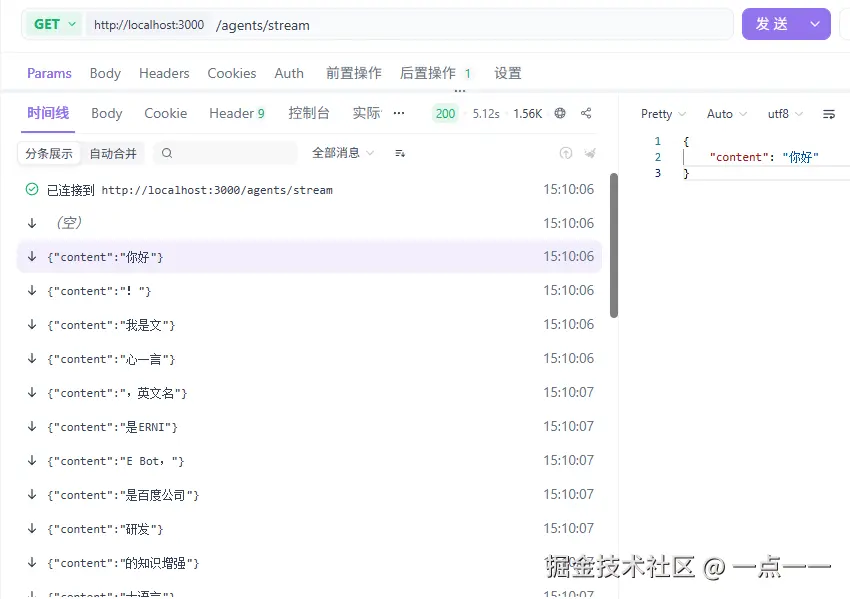Switch to the Params tab
Viewport: 850px width, 599px height.
(x=49, y=73)
